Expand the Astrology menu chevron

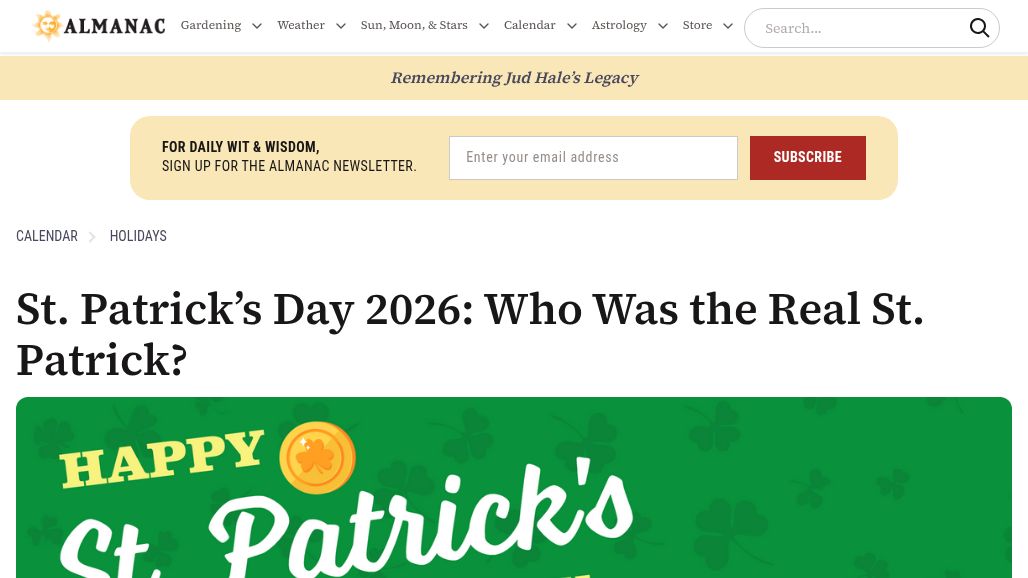(x=663, y=26)
